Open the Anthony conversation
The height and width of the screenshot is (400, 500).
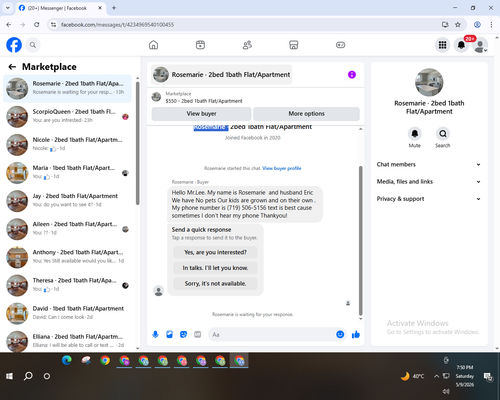point(67,257)
